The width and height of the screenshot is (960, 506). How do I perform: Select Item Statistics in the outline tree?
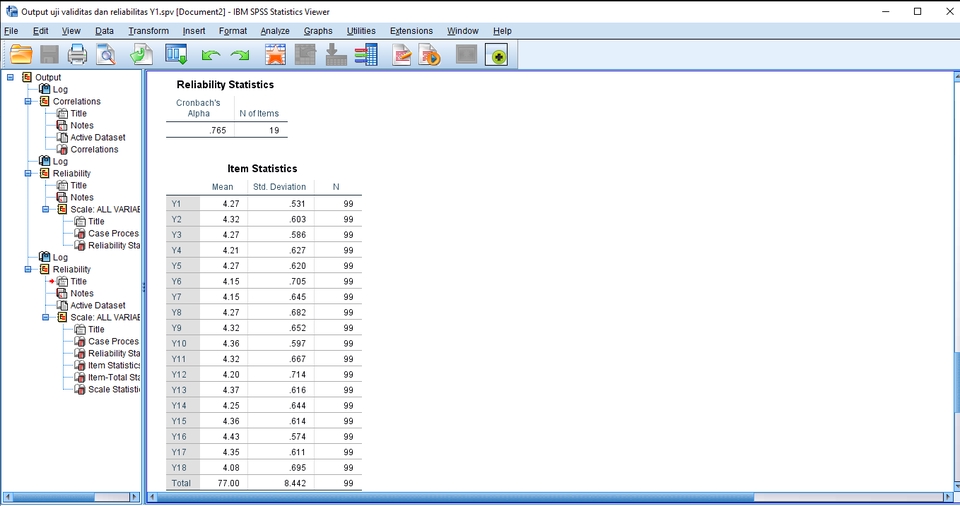pyautogui.click(x=114, y=366)
